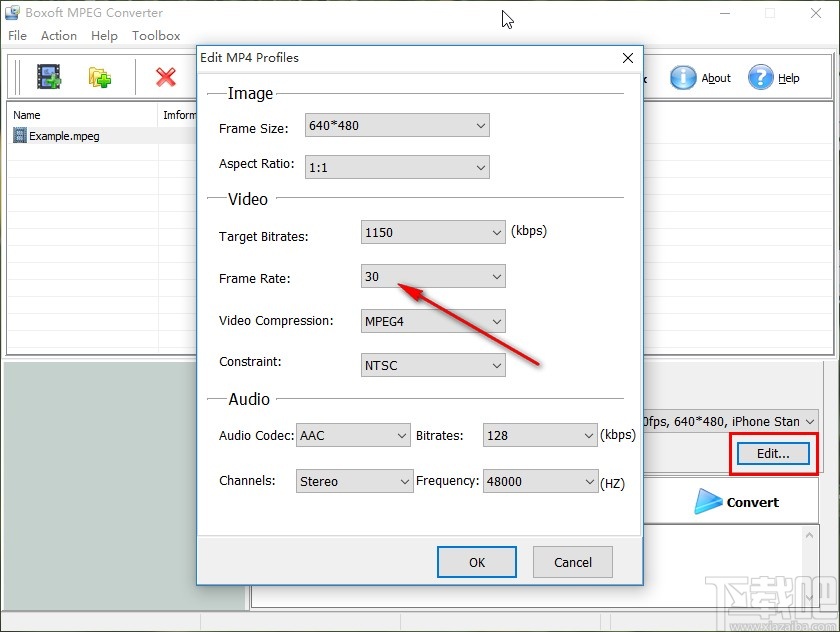The width and height of the screenshot is (840, 632).
Task: Click the Edit... button
Action: pyautogui.click(x=772, y=453)
